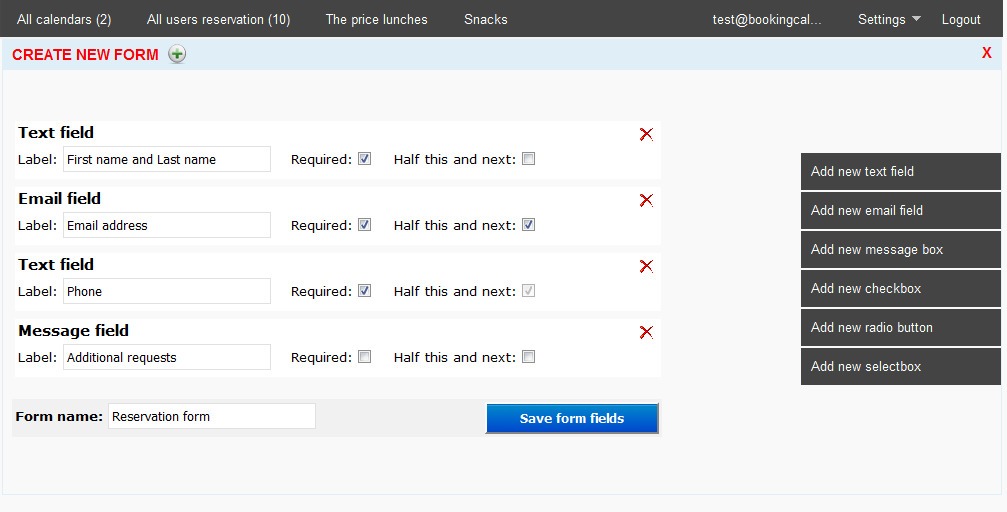Viewport: 1007px width, 512px height.
Task: Open The price lunches page
Action: [376, 19]
